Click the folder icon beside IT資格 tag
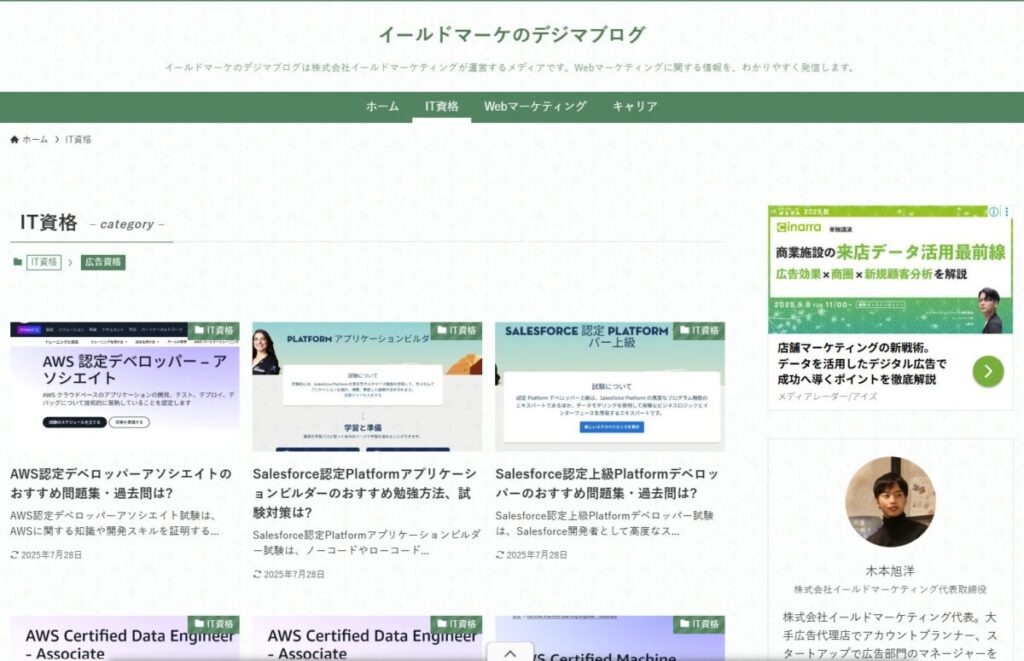Screen dimensions: 1024x661 (18, 262)
